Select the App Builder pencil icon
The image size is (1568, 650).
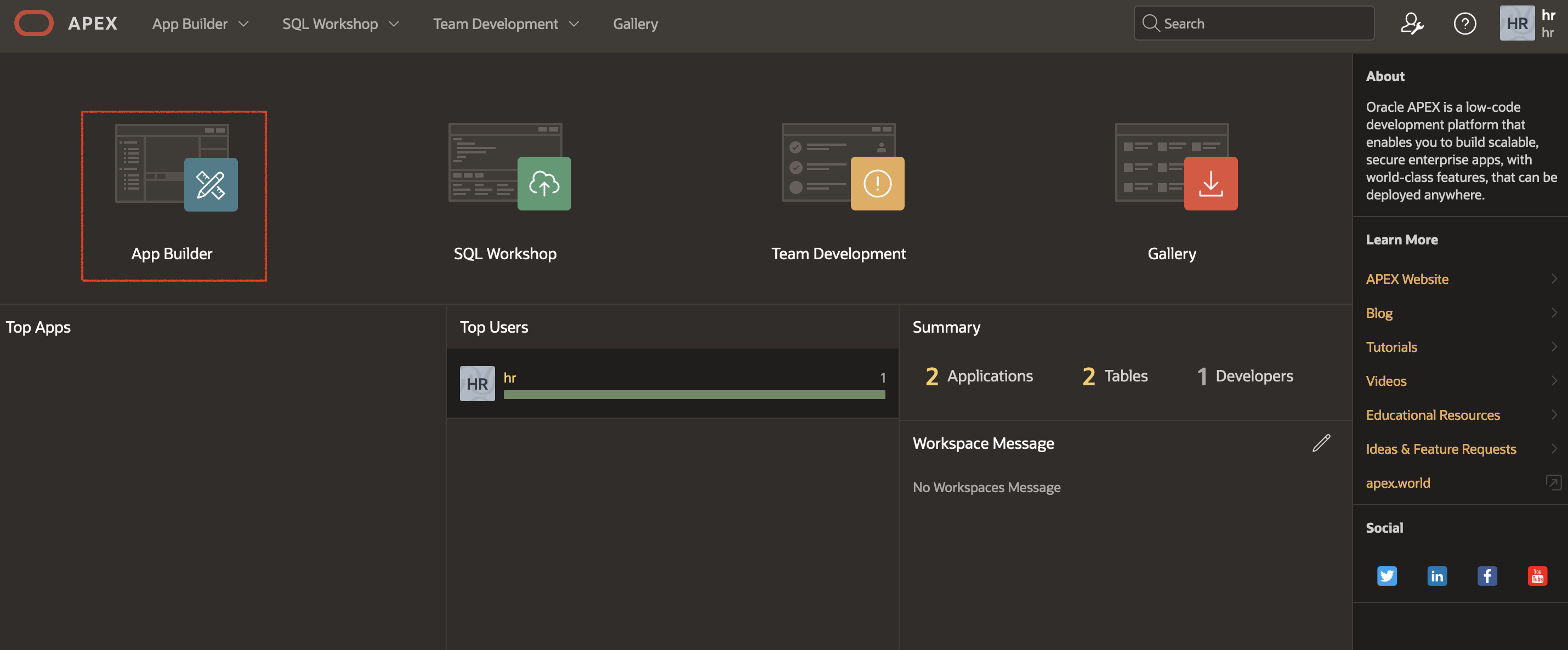(x=210, y=184)
